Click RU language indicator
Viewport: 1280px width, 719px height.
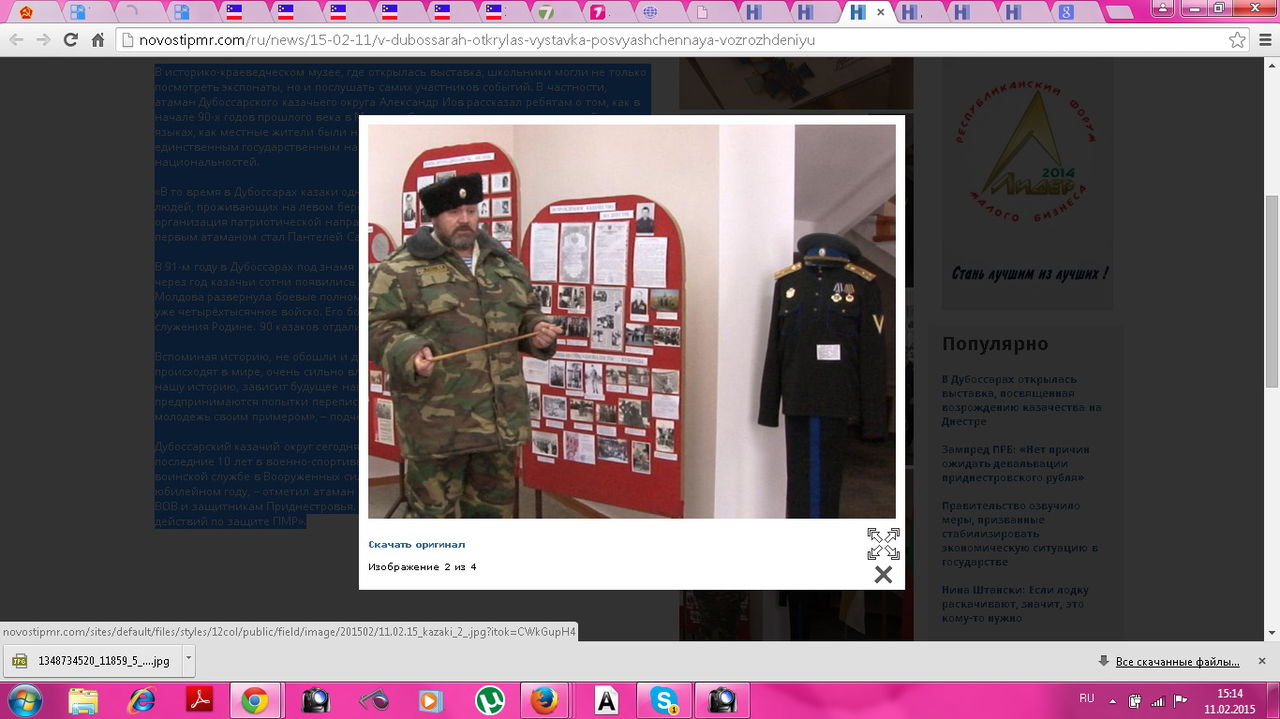[x=1087, y=698]
